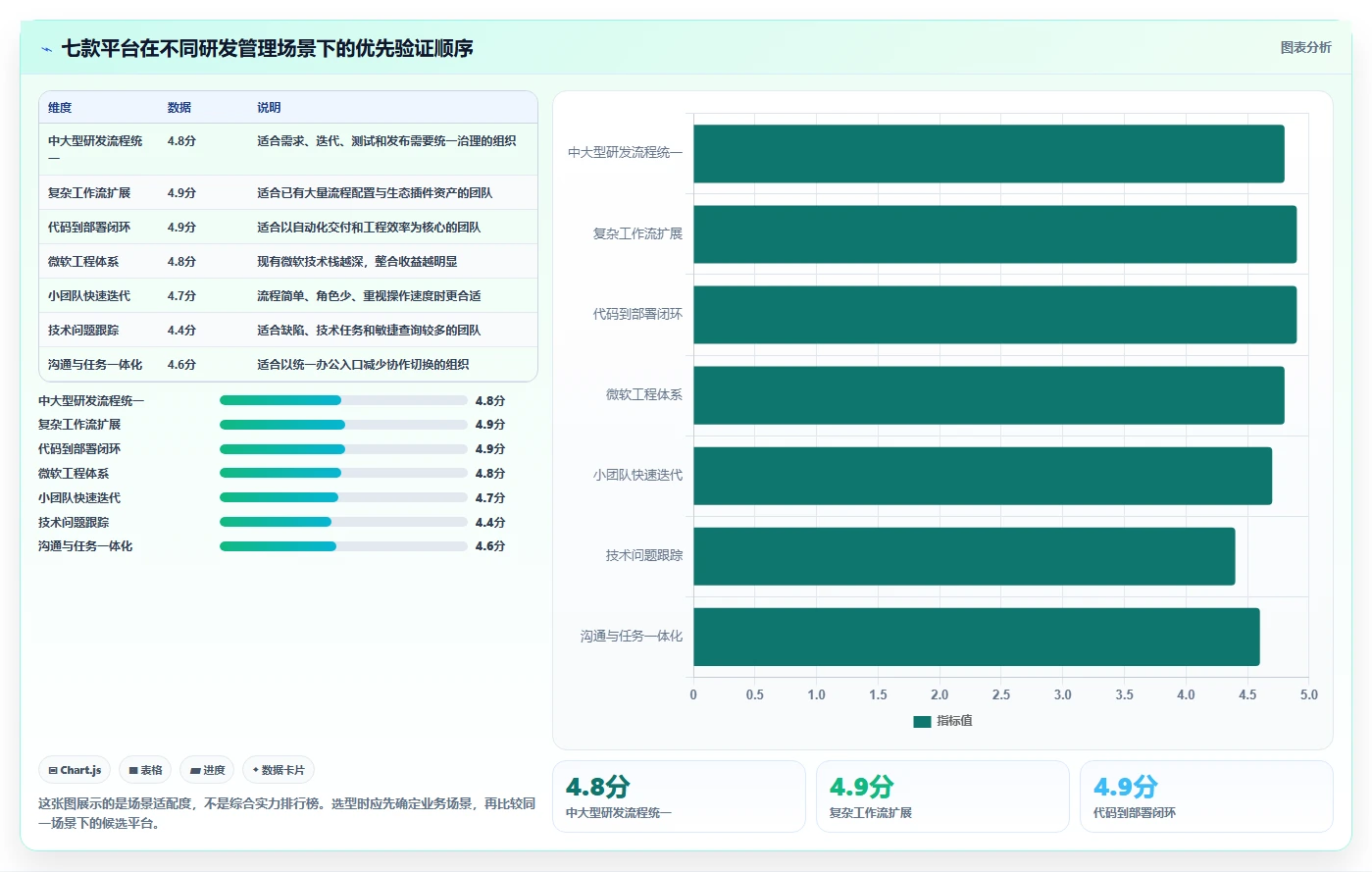Toggle the 指标值 legend color box
This screenshot has height=872, width=1372.
pyautogui.click(x=922, y=721)
